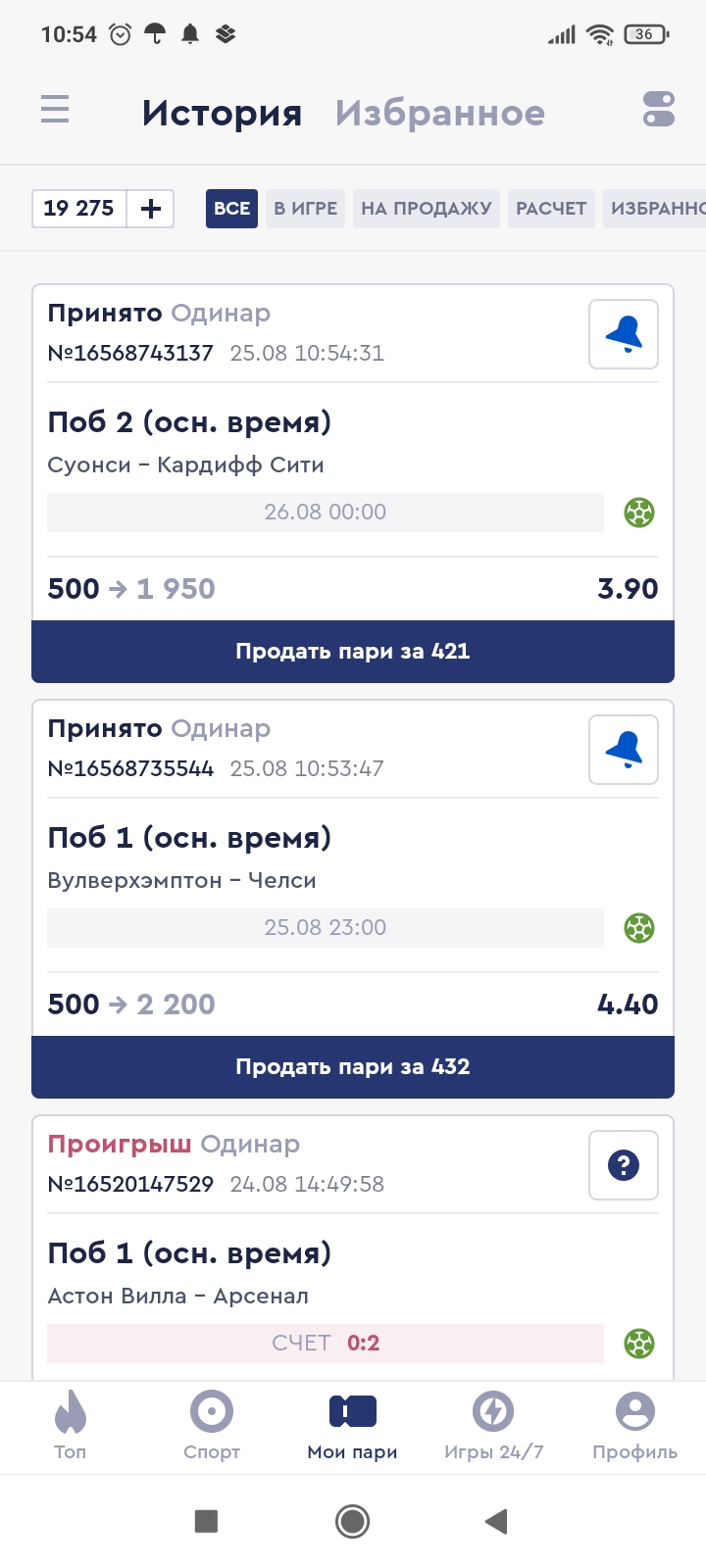Filter bets by НА ПРОДАЖУ

426,209
